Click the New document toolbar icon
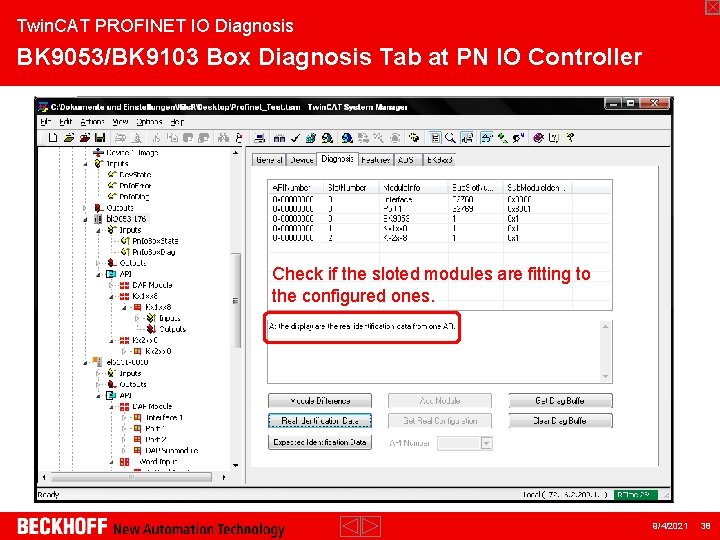Screen dimensions: 720x540 [x=53, y=137]
